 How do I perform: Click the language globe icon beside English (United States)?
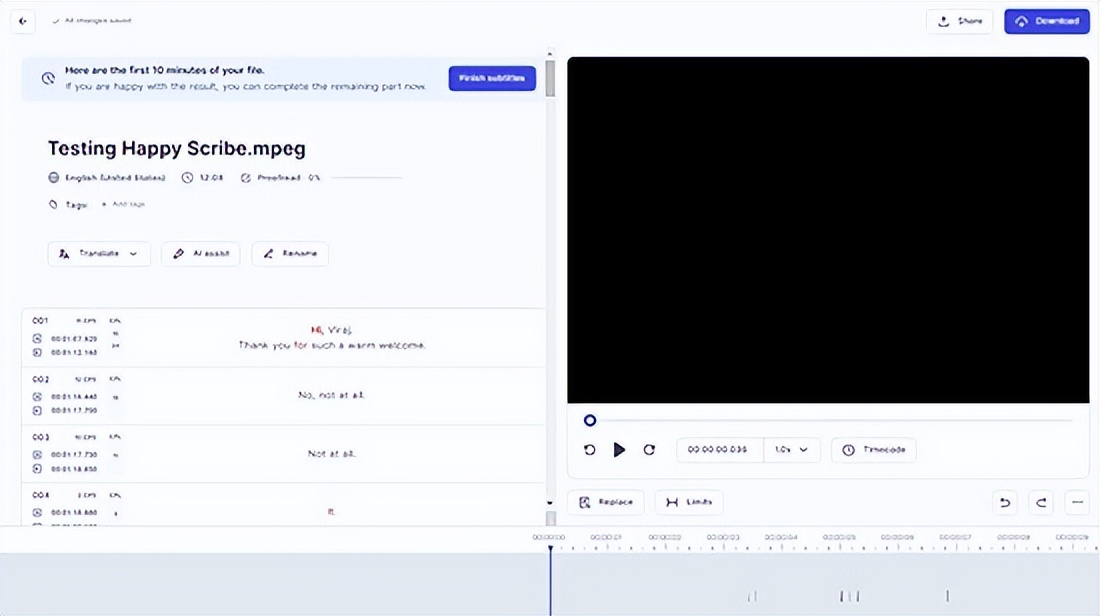click(52, 177)
